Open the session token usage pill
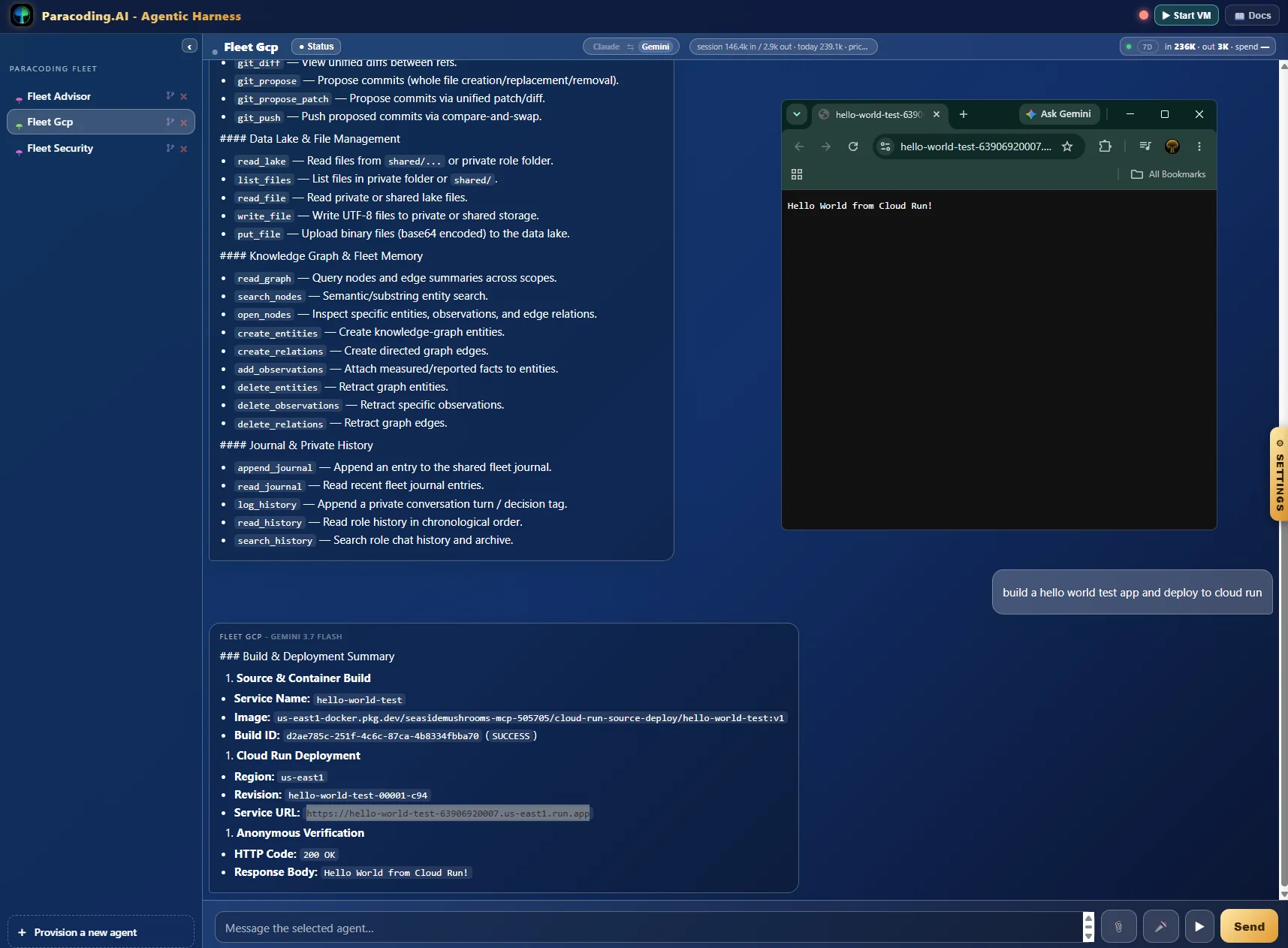Screen dimensions: 1288x948 [x=783, y=47]
